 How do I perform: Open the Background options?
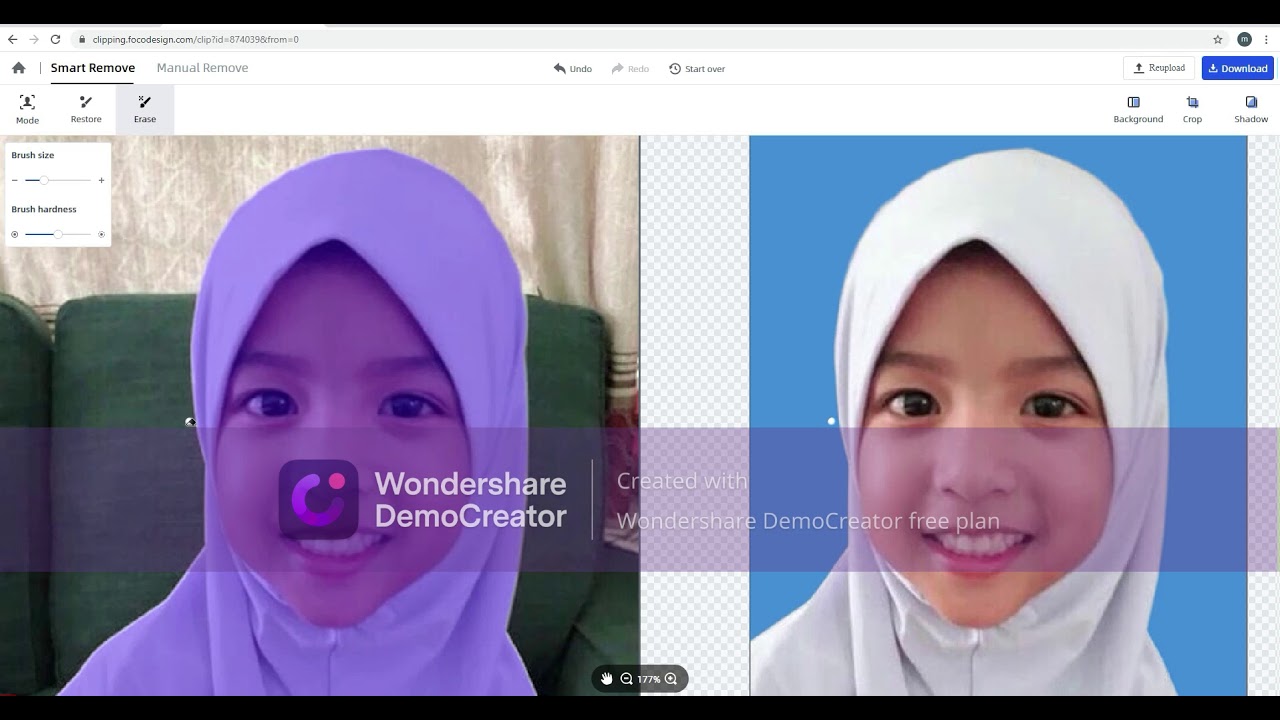1138,110
